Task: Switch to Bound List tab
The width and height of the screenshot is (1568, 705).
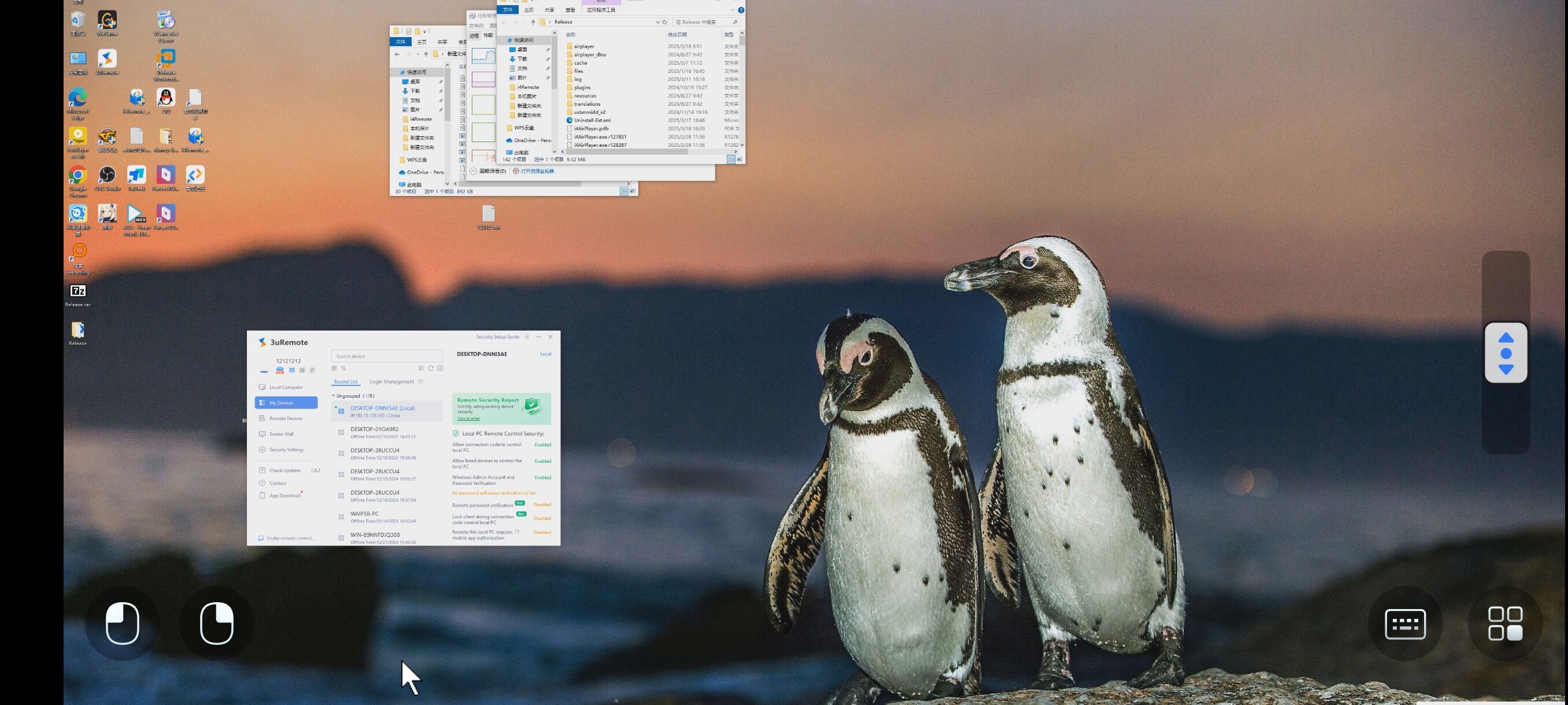Action: [x=346, y=382]
